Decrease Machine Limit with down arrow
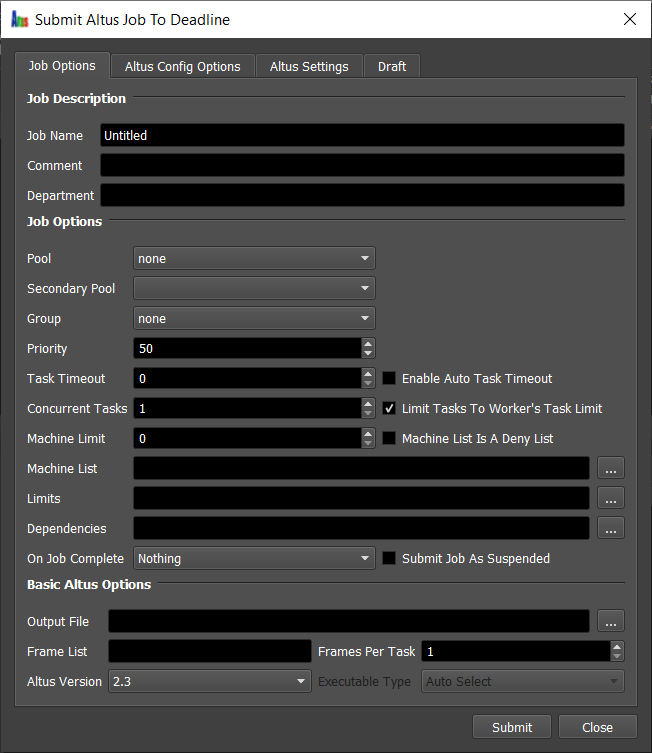 click(368, 443)
